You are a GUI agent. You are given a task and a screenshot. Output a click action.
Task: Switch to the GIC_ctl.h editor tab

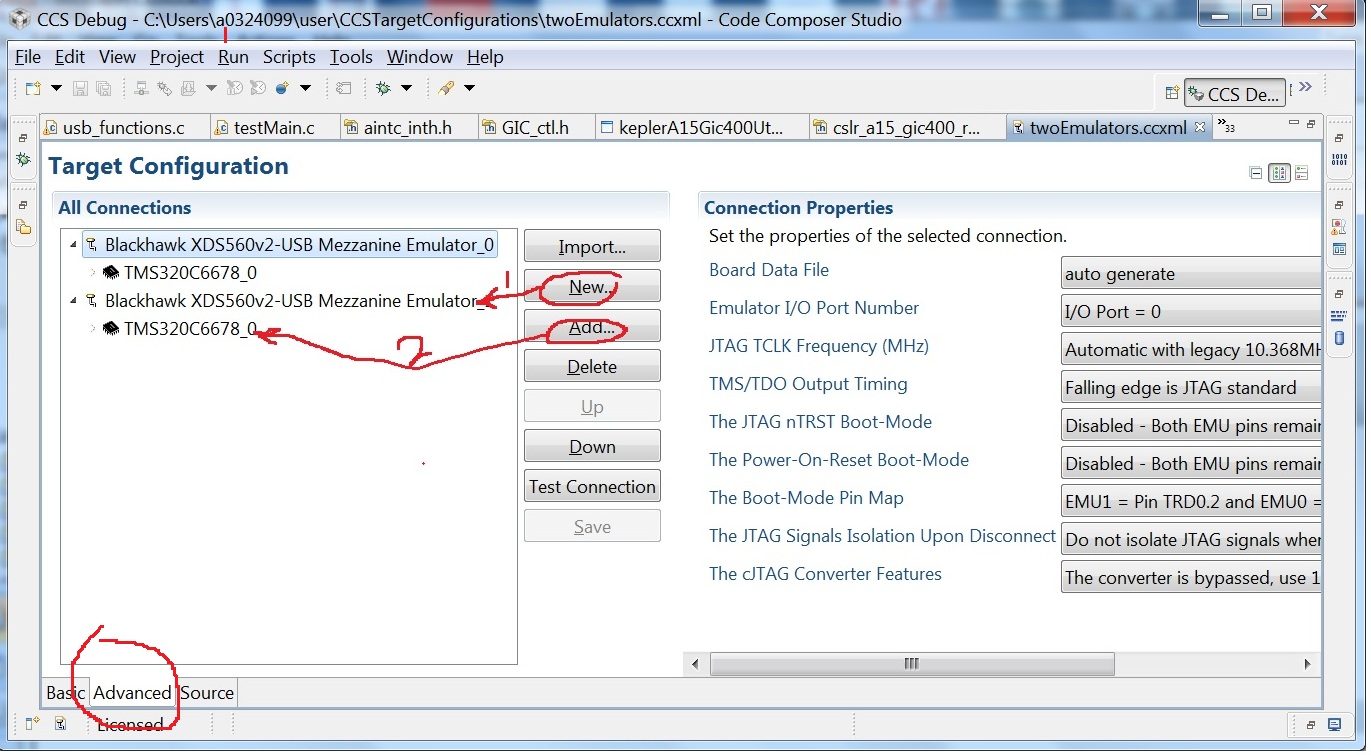(x=535, y=128)
